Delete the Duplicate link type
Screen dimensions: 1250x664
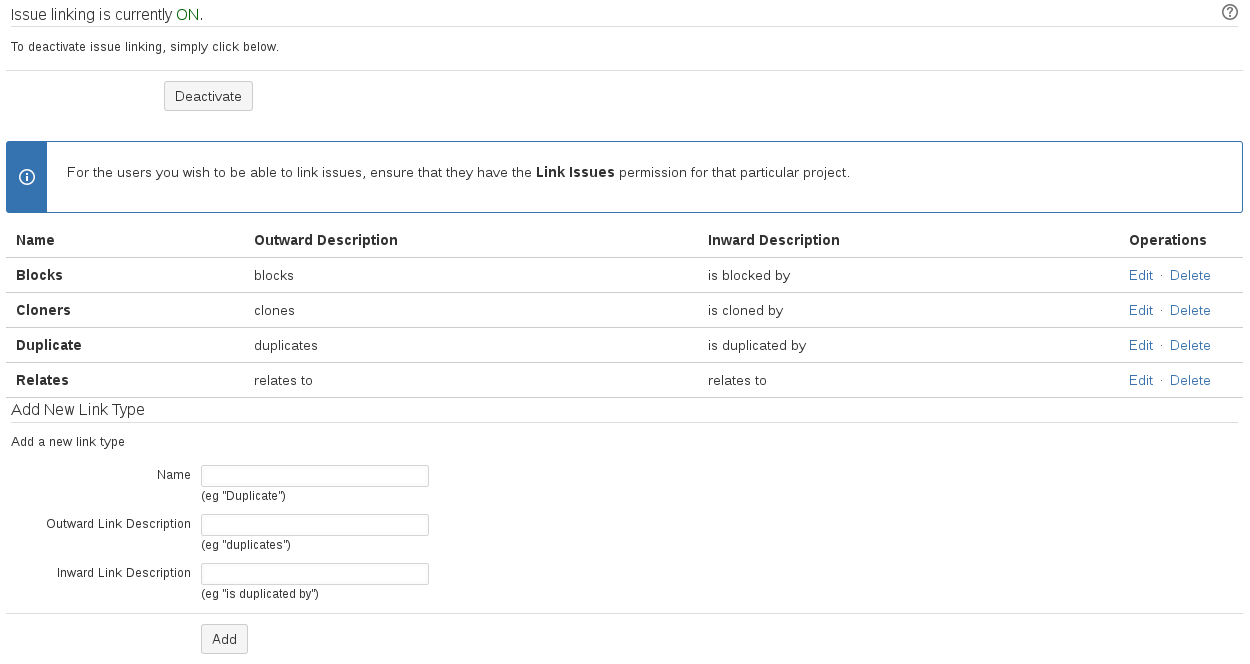click(1190, 345)
